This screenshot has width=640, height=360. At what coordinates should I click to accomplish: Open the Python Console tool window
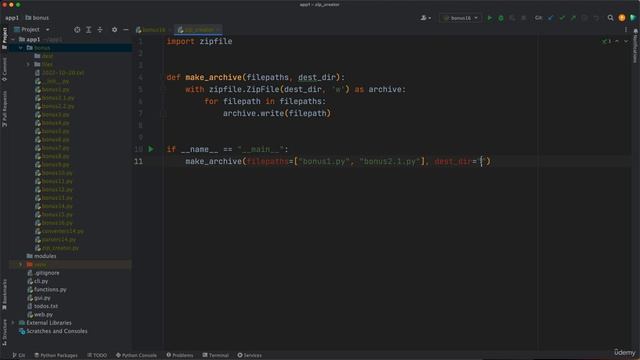136,356
